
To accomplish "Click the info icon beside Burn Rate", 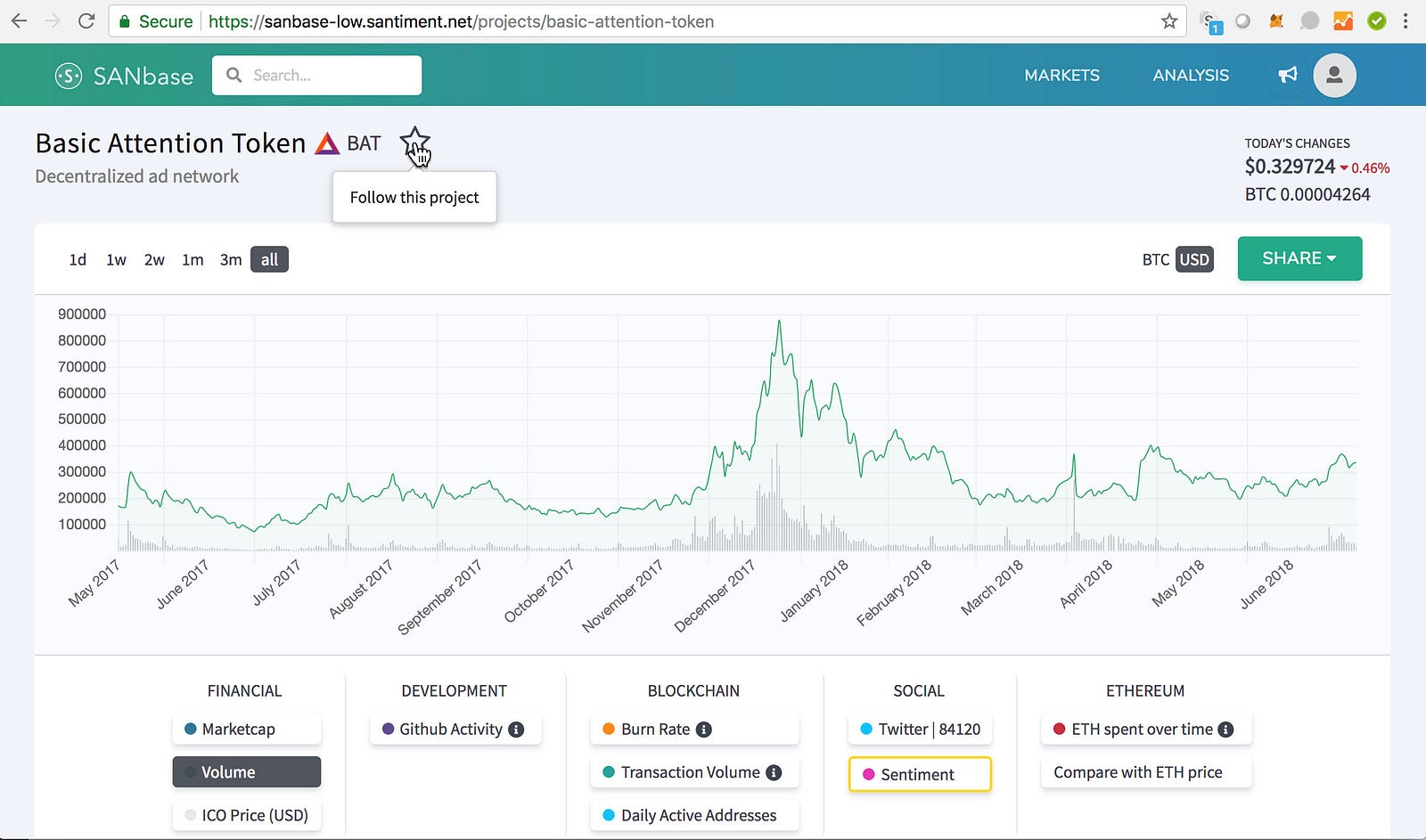I will click(704, 730).
